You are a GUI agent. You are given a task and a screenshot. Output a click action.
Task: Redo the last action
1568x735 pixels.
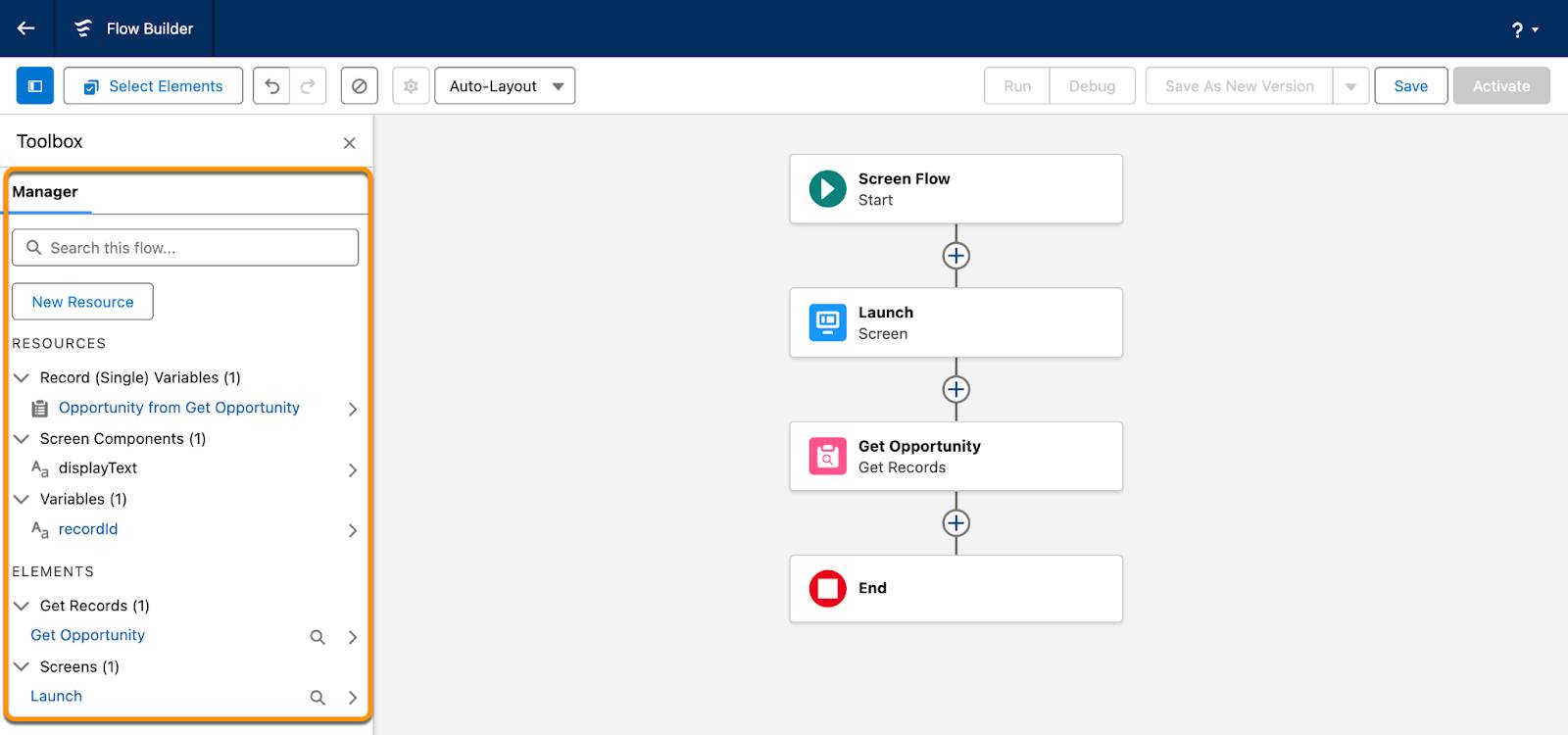click(308, 86)
